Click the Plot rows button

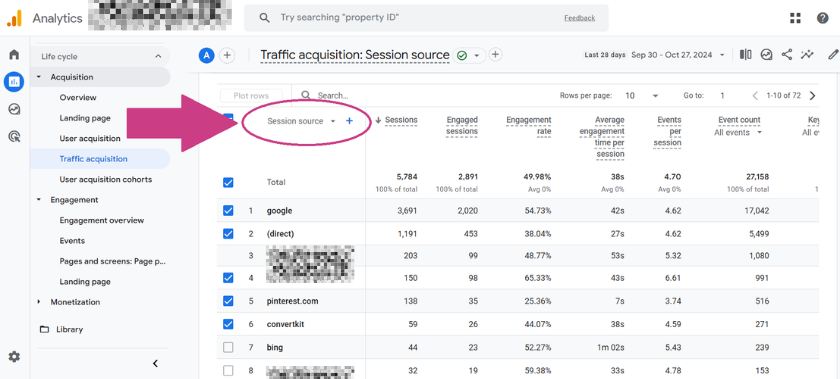coord(251,95)
